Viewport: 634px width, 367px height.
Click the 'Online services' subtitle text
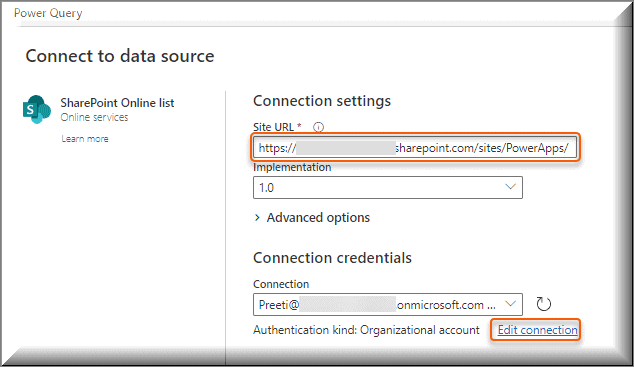click(x=94, y=117)
